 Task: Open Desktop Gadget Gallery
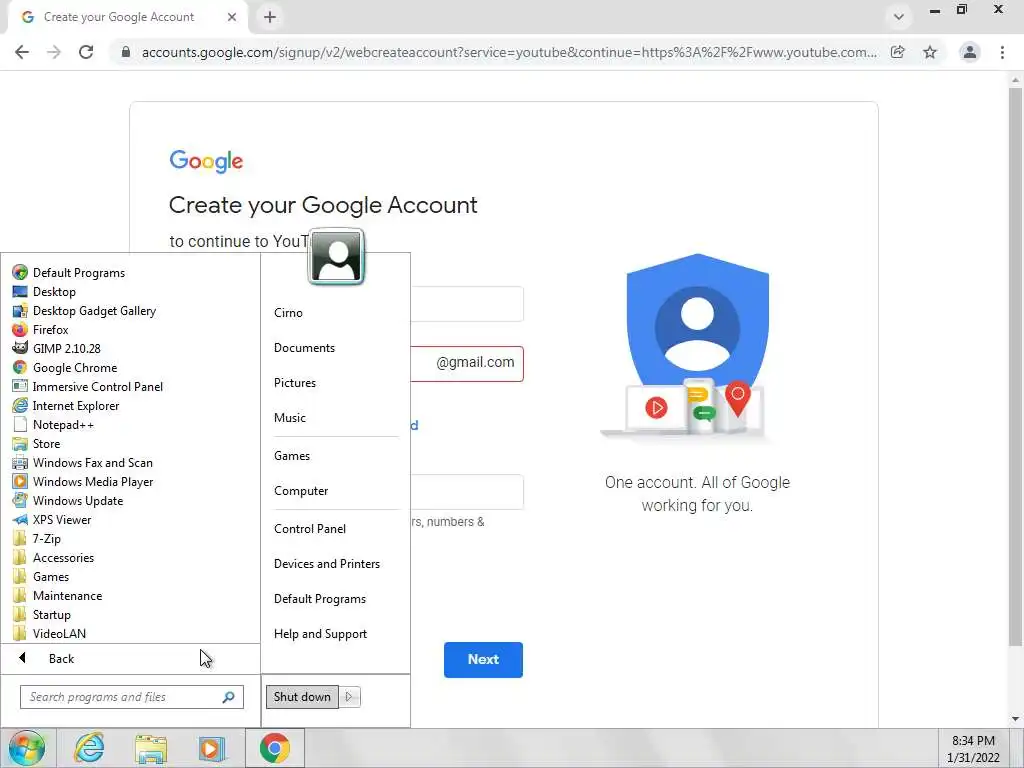(84, 310)
